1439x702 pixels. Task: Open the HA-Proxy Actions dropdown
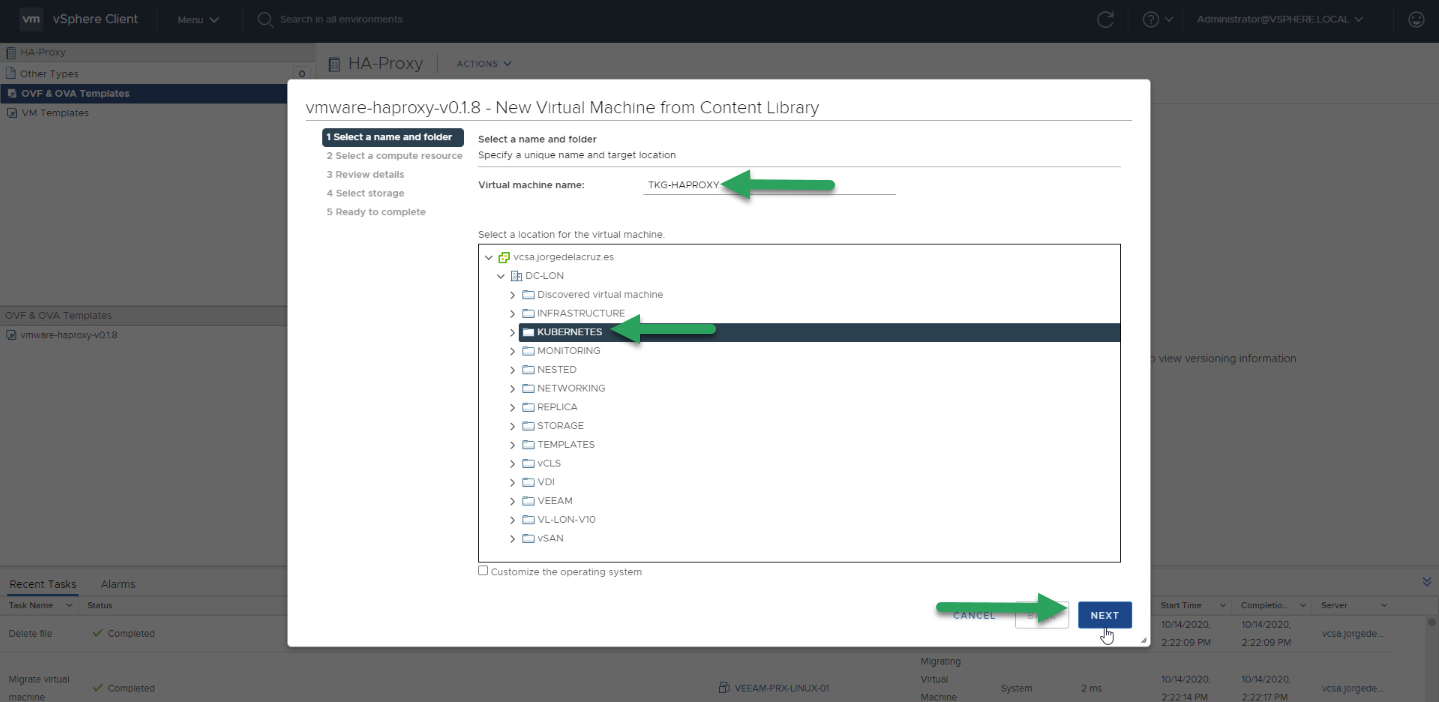tap(484, 64)
